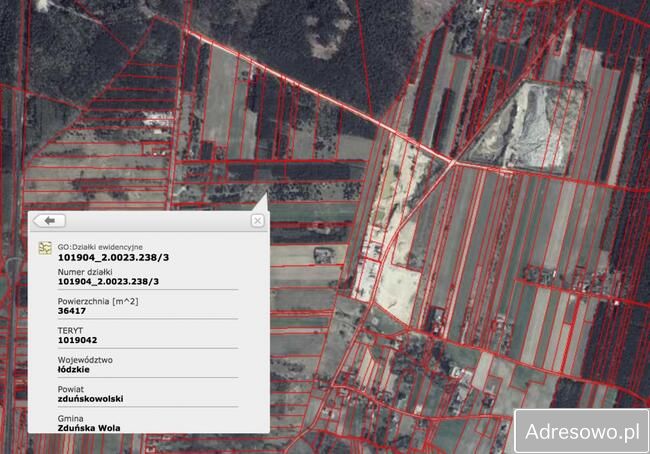Click the Powierzchnia [m^2] label
Viewport: 650px width, 454px height.
pyautogui.click(x=98, y=301)
